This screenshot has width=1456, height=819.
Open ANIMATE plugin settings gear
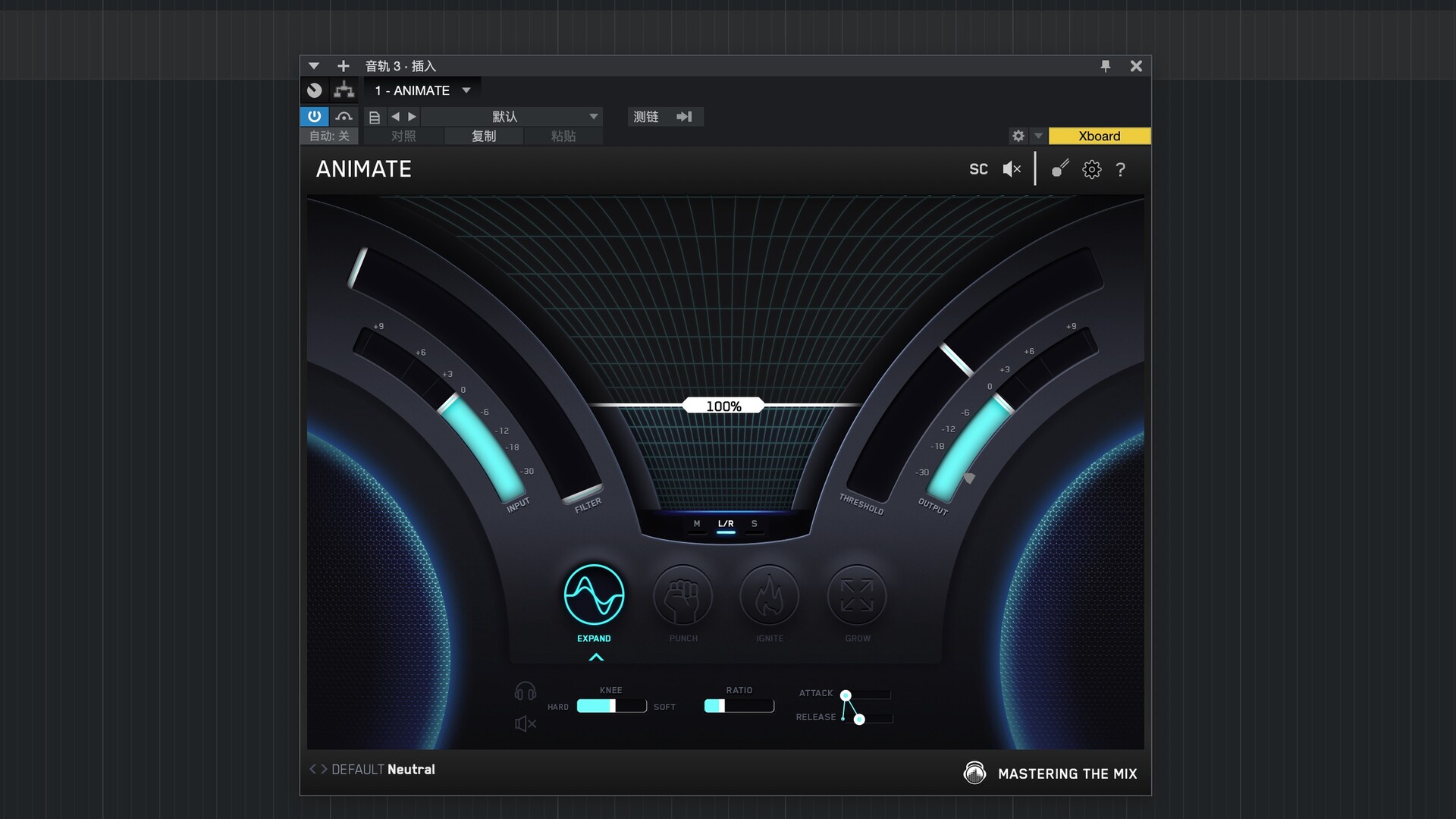pos(1091,169)
